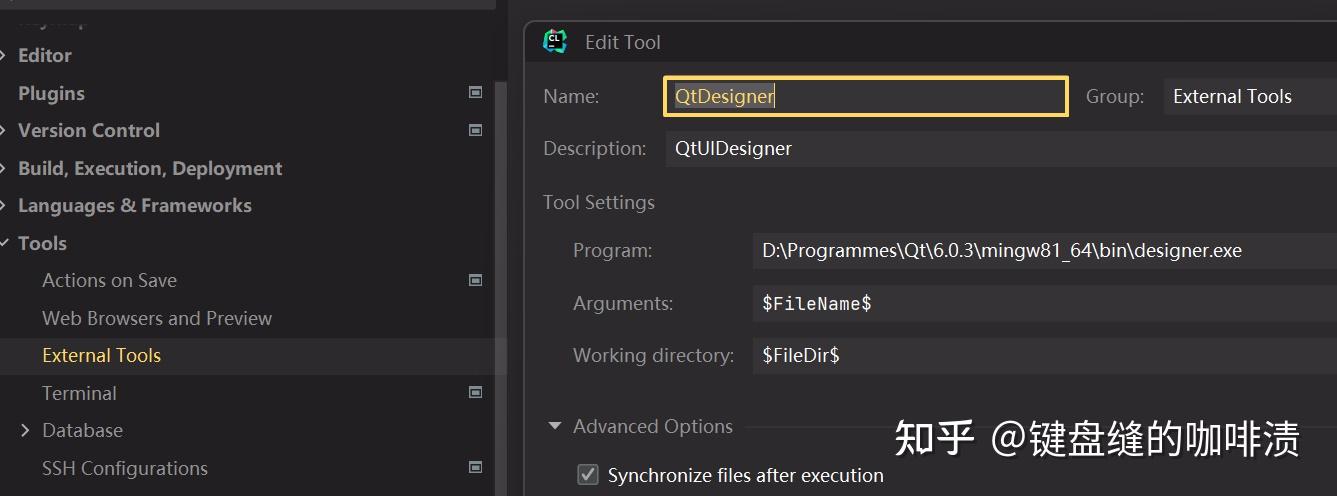
Task: Click the project-level icon beside SSH Configurations
Action: (x=476, y=468)
